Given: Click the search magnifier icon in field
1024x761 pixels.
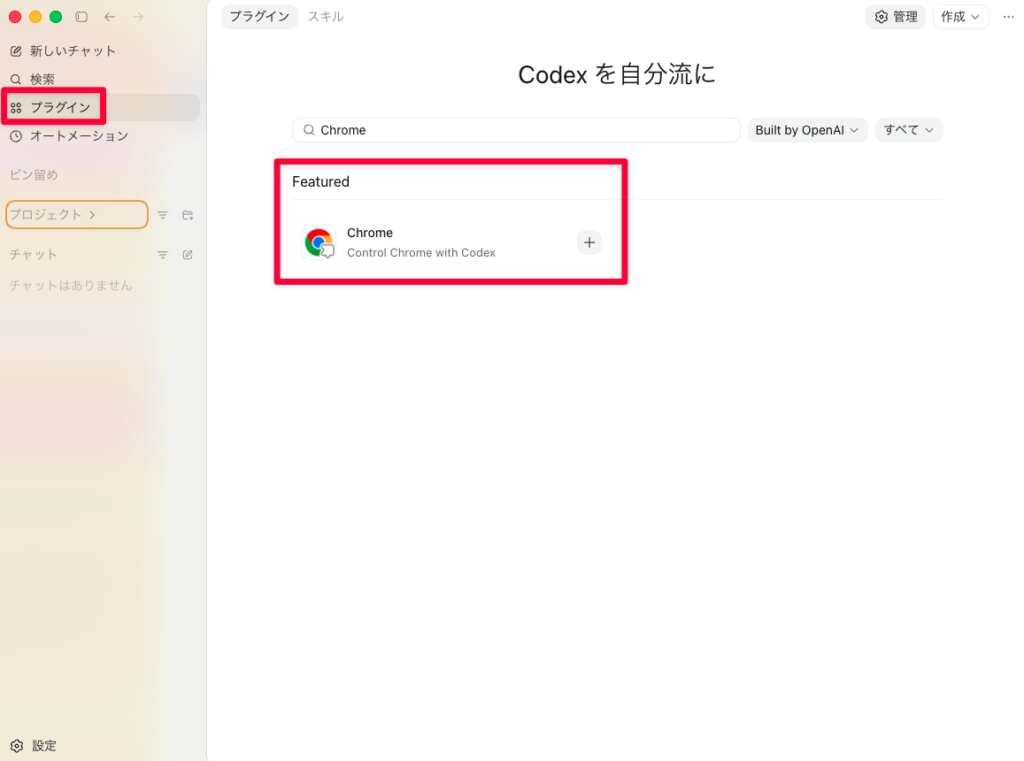Looking at the screenshot, I should click(309, 130).
